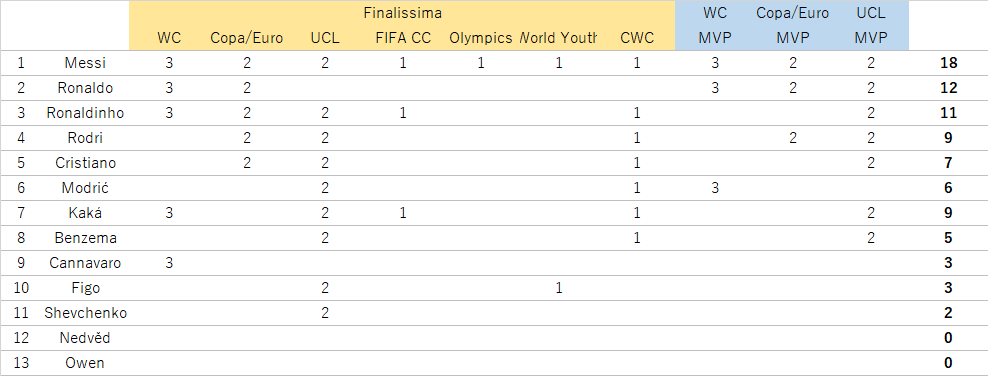Select the Finalissima header cell

point(402,13)
